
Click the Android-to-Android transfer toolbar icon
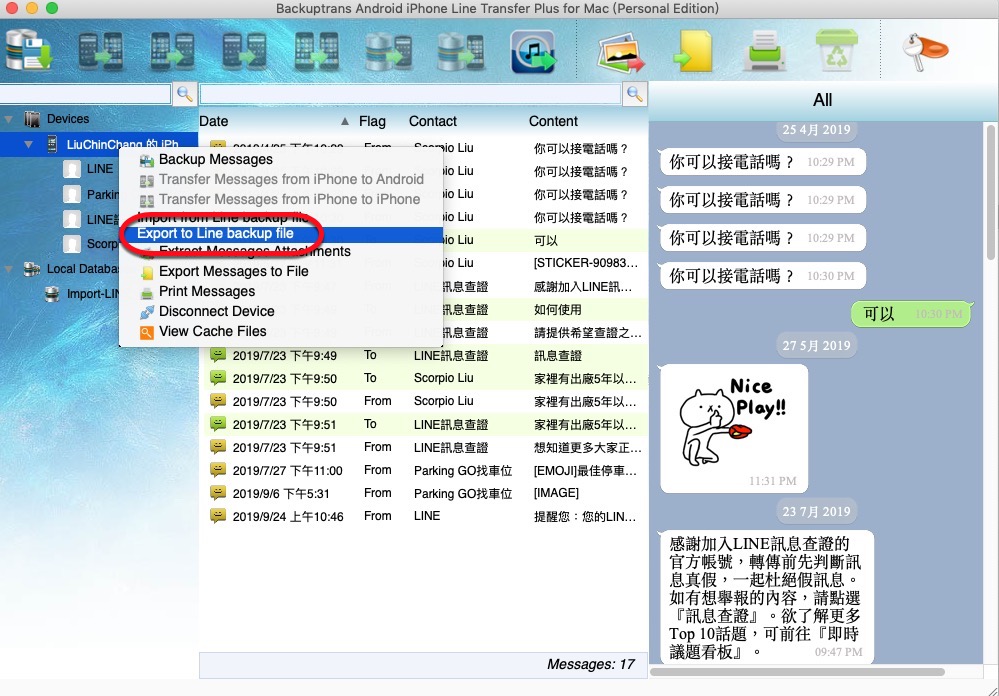[244, 51]
